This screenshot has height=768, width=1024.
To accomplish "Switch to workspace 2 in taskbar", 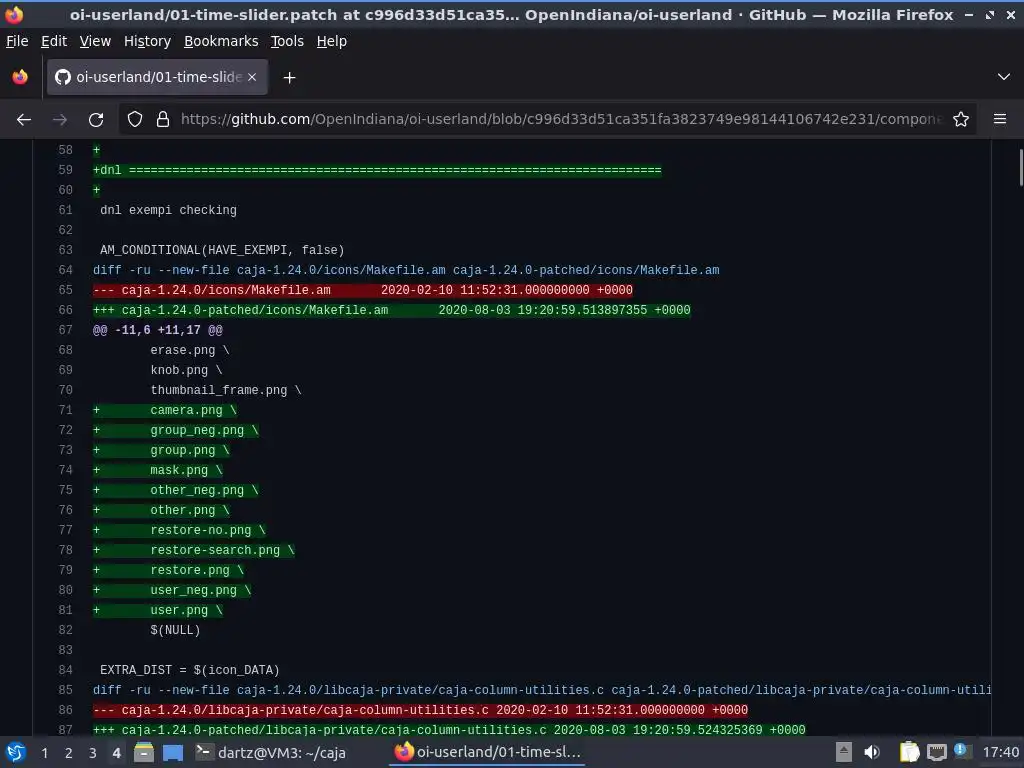I will click(69, 753).
